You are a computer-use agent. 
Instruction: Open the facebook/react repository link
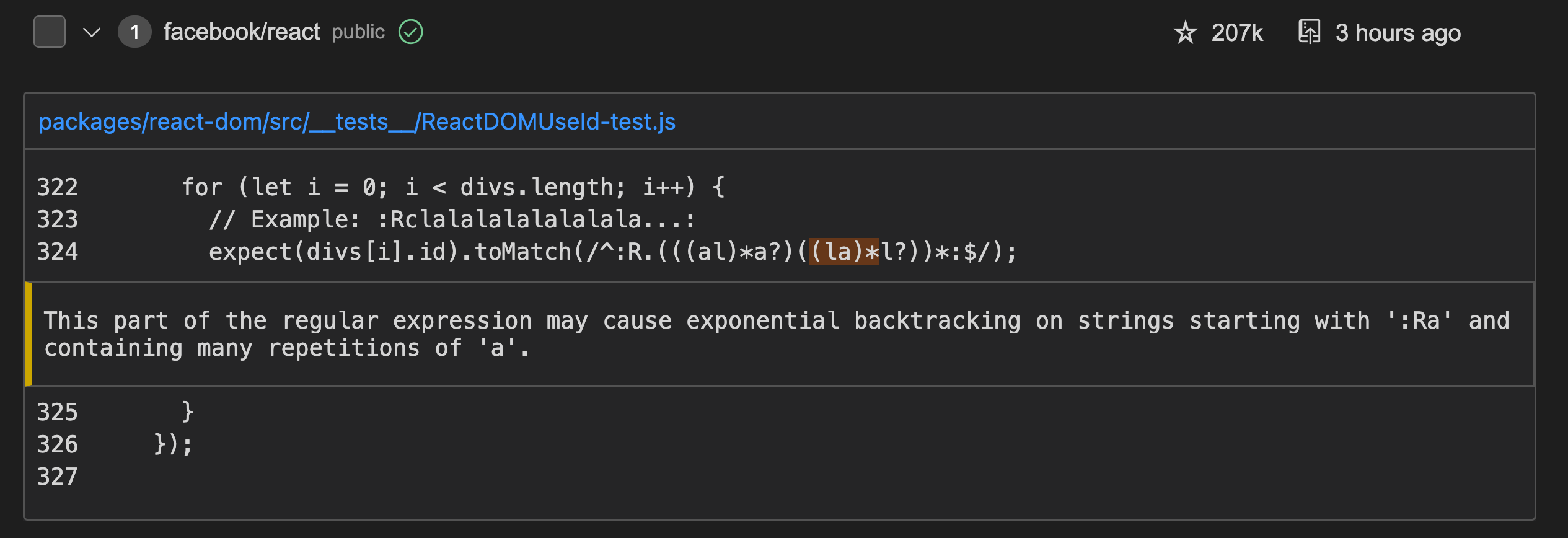[240, 32]
